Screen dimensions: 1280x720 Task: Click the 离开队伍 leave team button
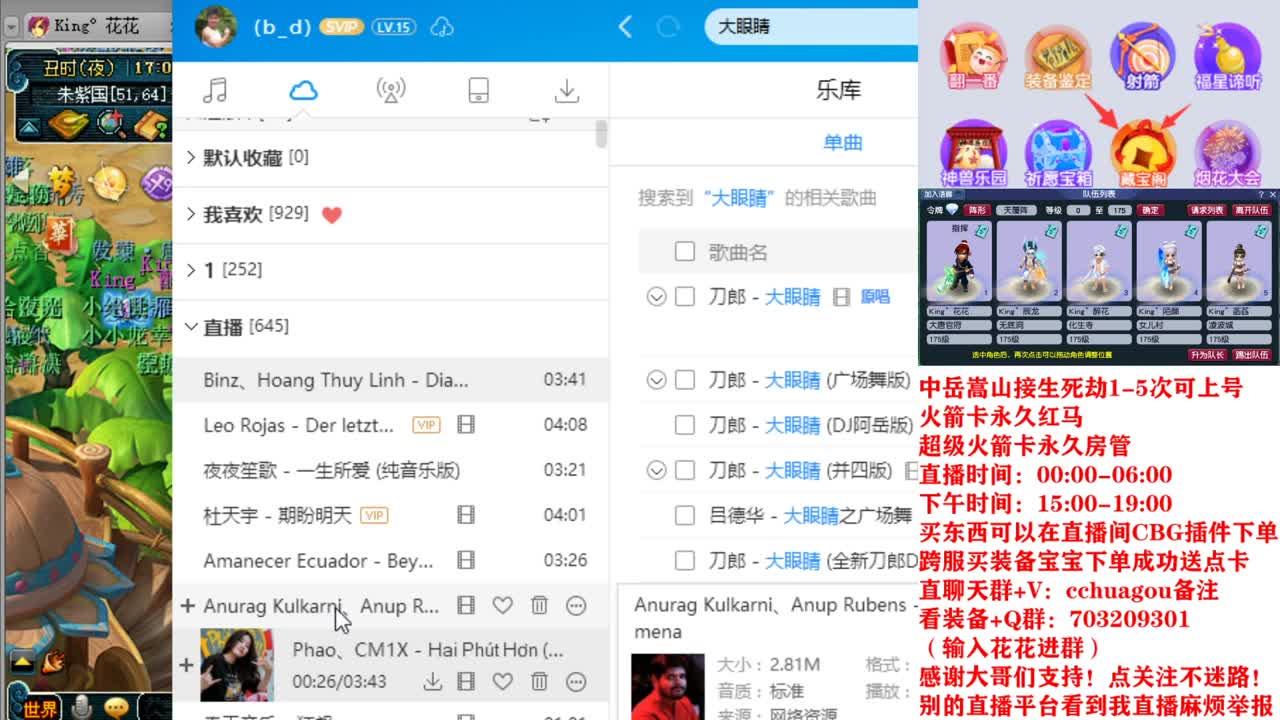1251,210
